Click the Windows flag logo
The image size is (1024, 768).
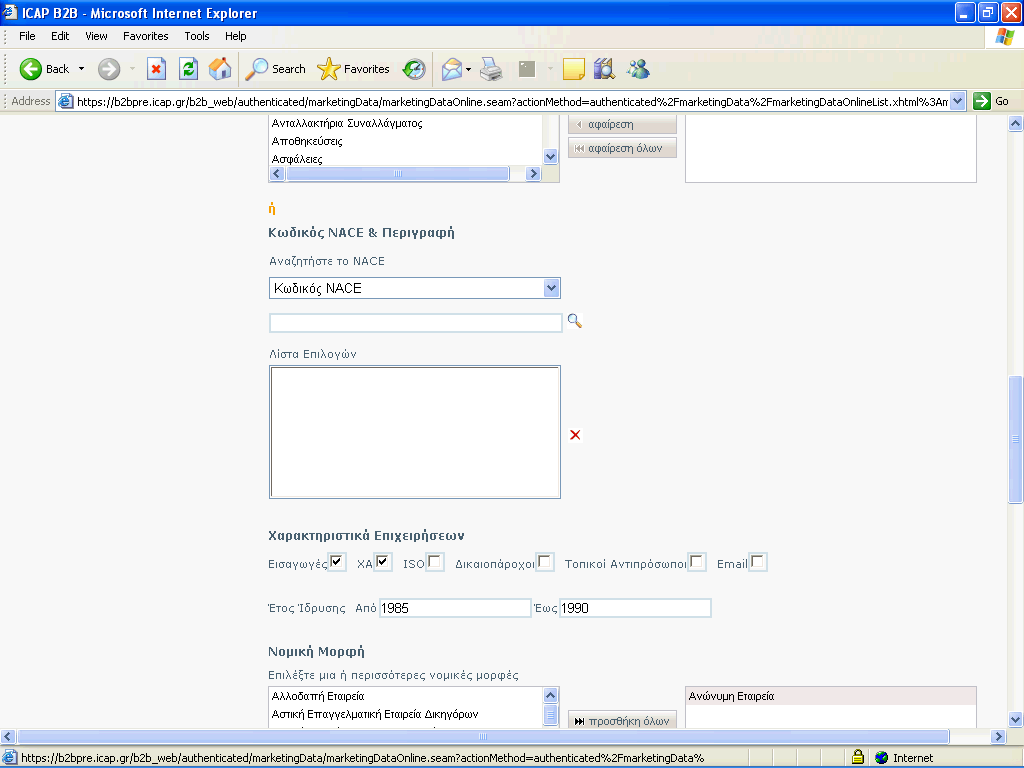pyautogui.click(x=1004, y=37)
